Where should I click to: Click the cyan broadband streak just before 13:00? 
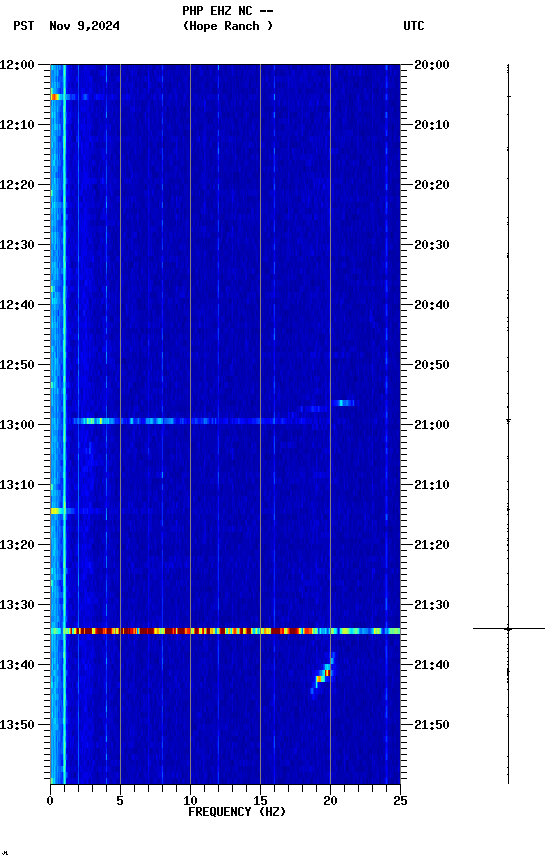pos(187,422)
